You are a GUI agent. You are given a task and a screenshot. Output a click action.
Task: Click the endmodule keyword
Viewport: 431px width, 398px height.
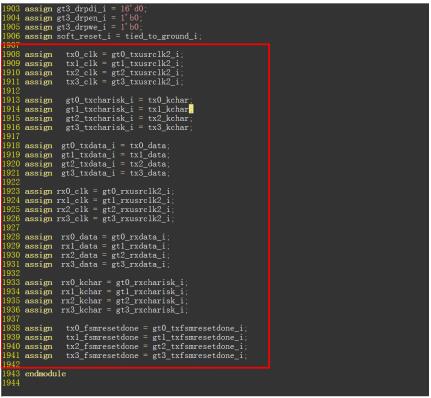click(45, 374)
